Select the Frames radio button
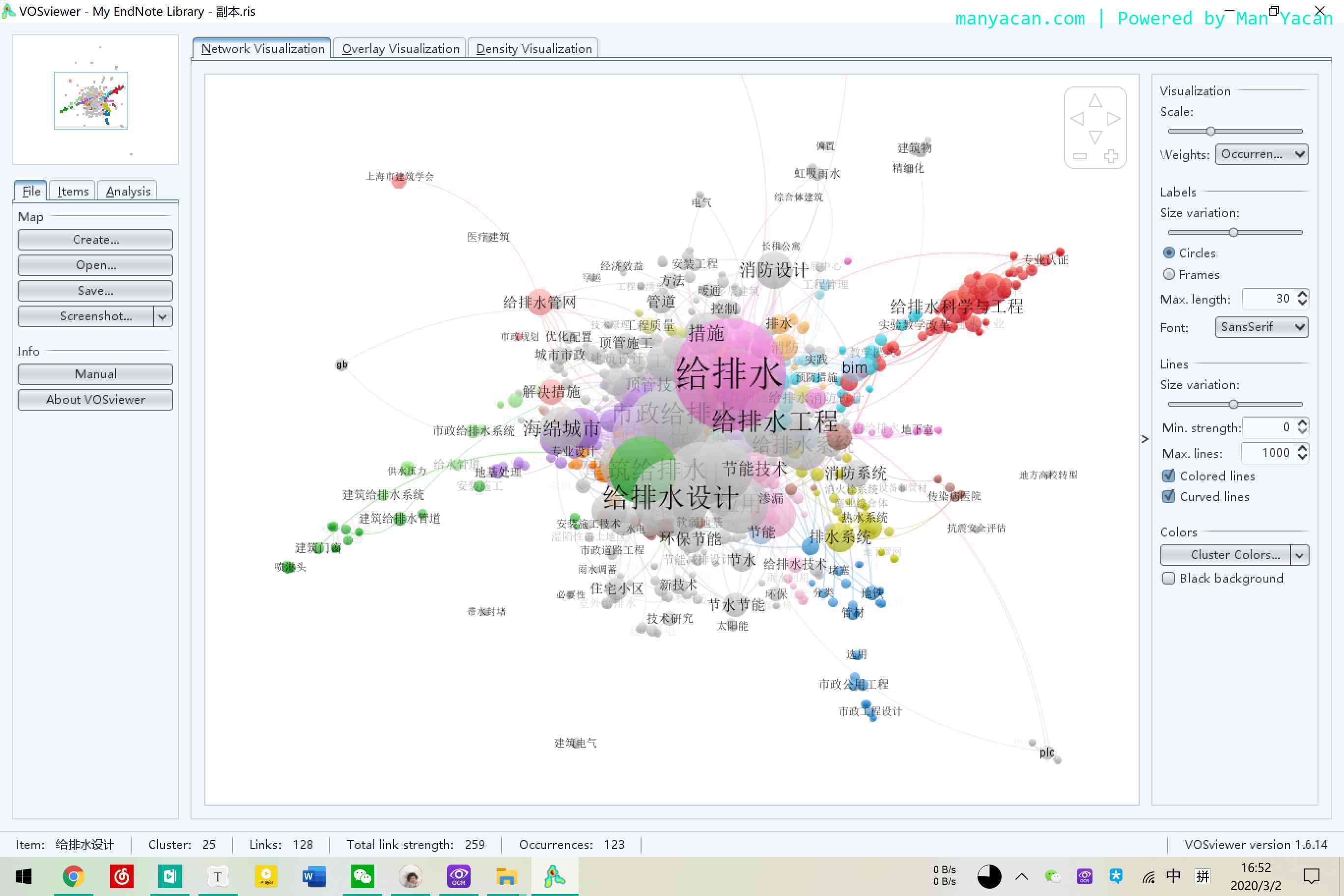This screenshot has height=896, width=1344. [1169, 275]
